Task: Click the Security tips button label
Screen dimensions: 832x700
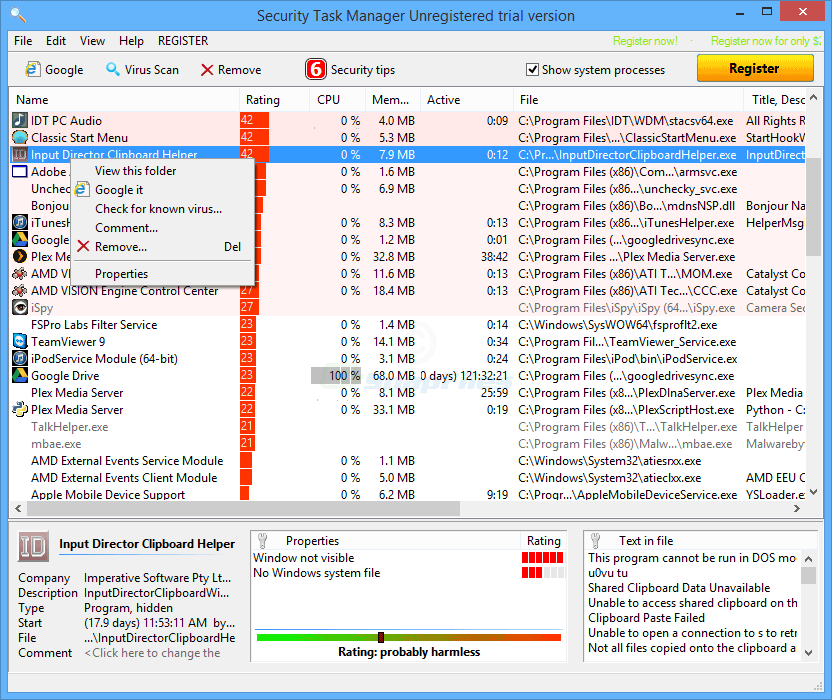Action: click(x=363, y=70)
